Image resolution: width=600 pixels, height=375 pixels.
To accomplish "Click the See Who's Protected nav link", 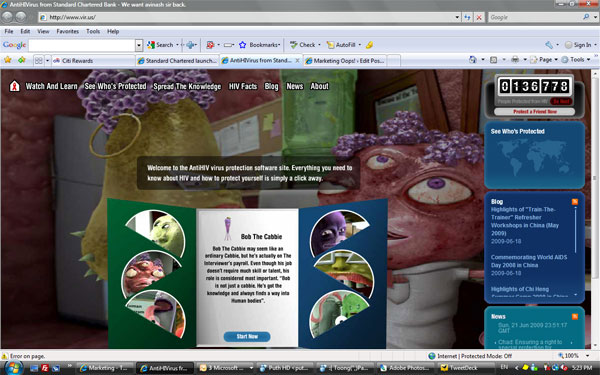I will coord(115,86).
